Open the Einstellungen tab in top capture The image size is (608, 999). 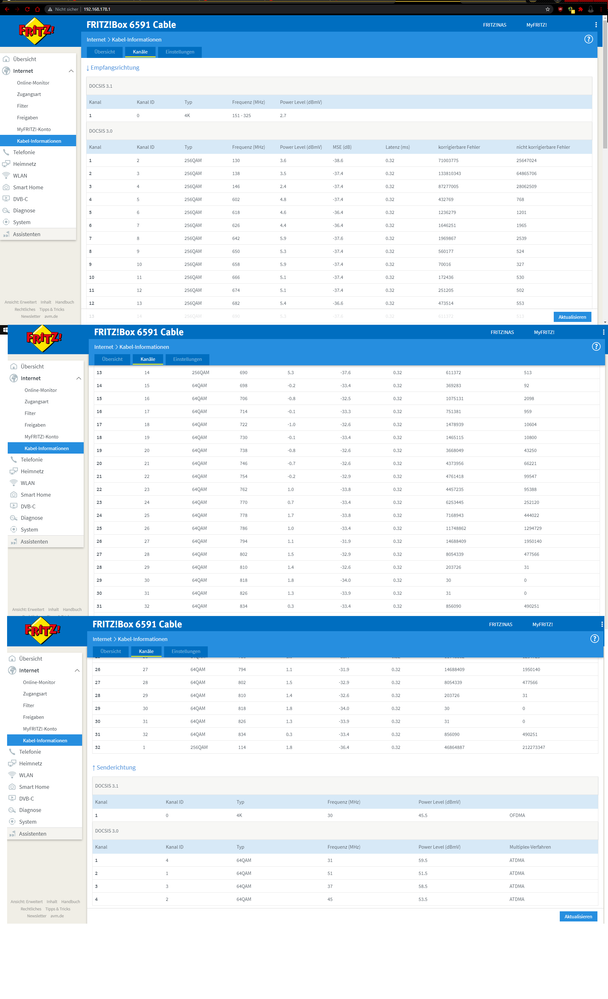(x=180, y=52)
